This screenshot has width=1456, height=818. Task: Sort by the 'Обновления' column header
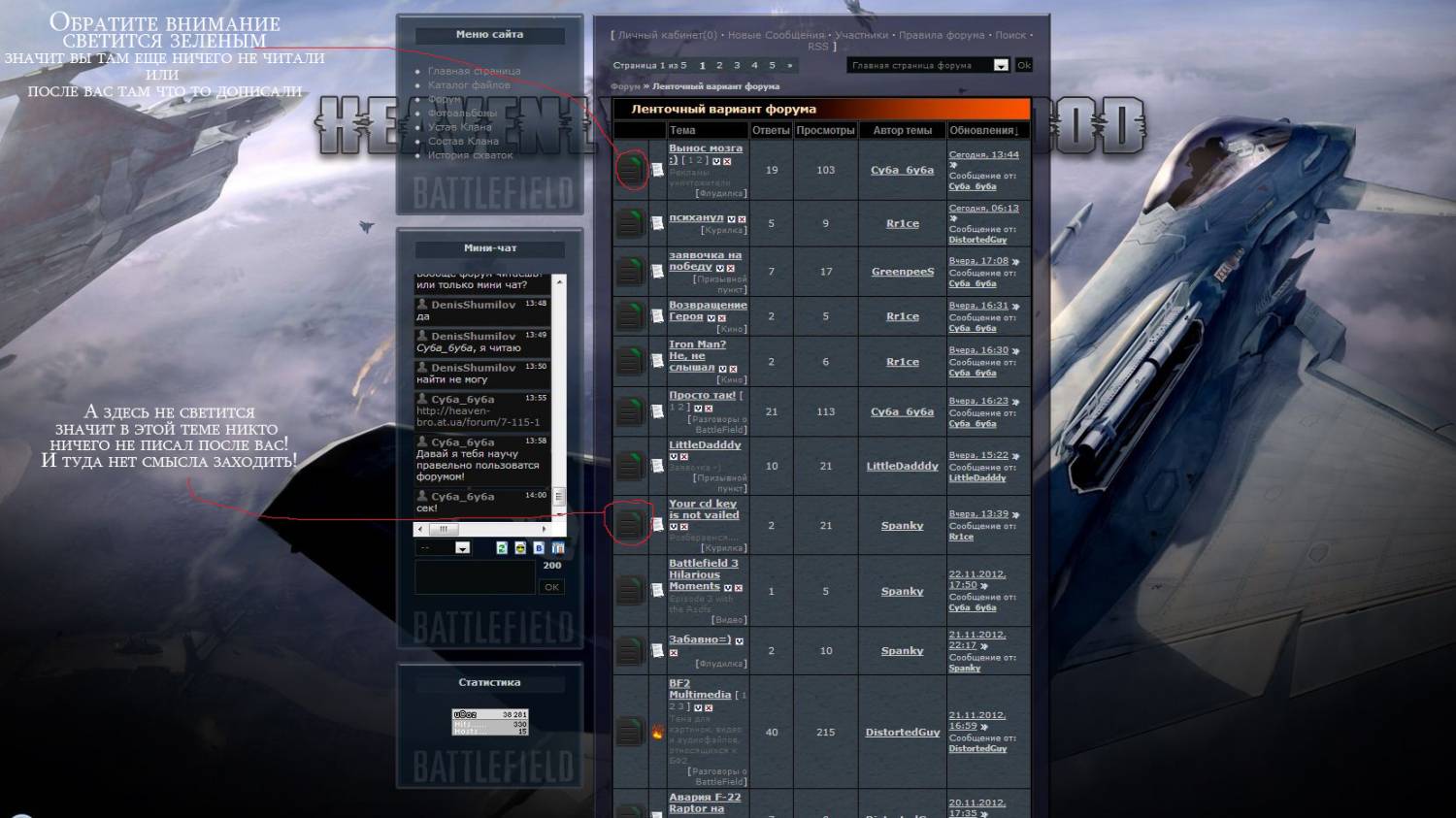tap(983, 130)
